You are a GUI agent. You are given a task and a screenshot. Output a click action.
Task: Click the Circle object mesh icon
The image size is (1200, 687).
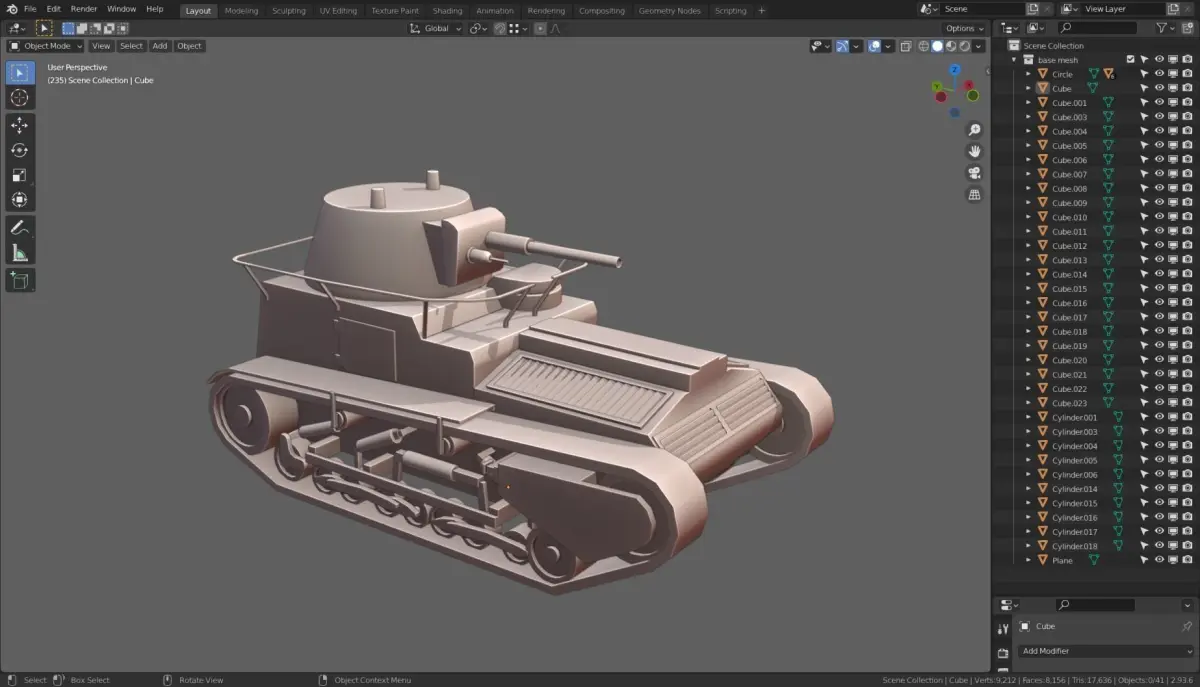1042,74
